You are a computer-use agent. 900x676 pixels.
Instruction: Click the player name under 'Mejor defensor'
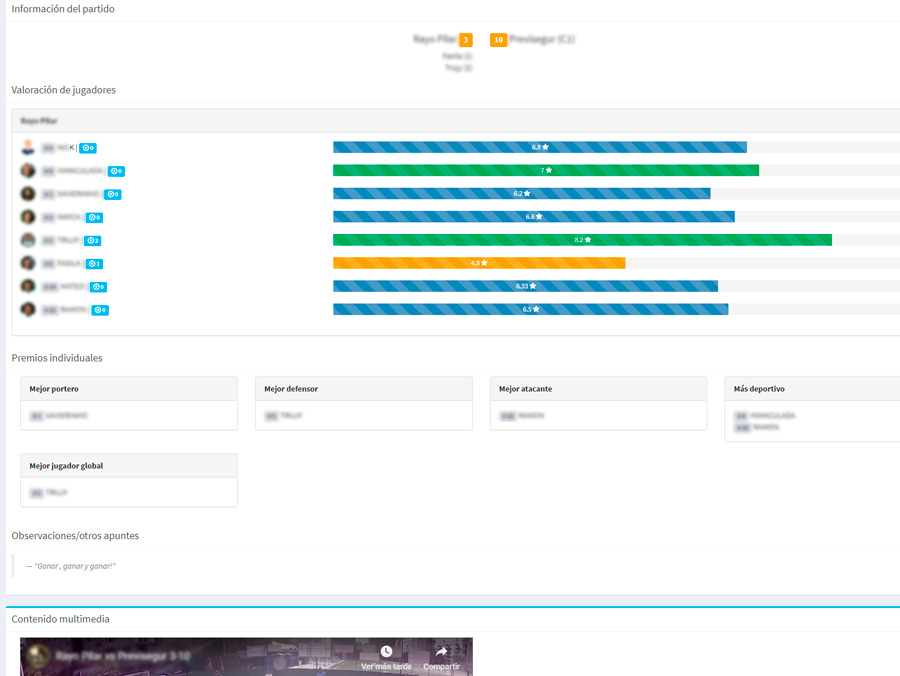291,415
